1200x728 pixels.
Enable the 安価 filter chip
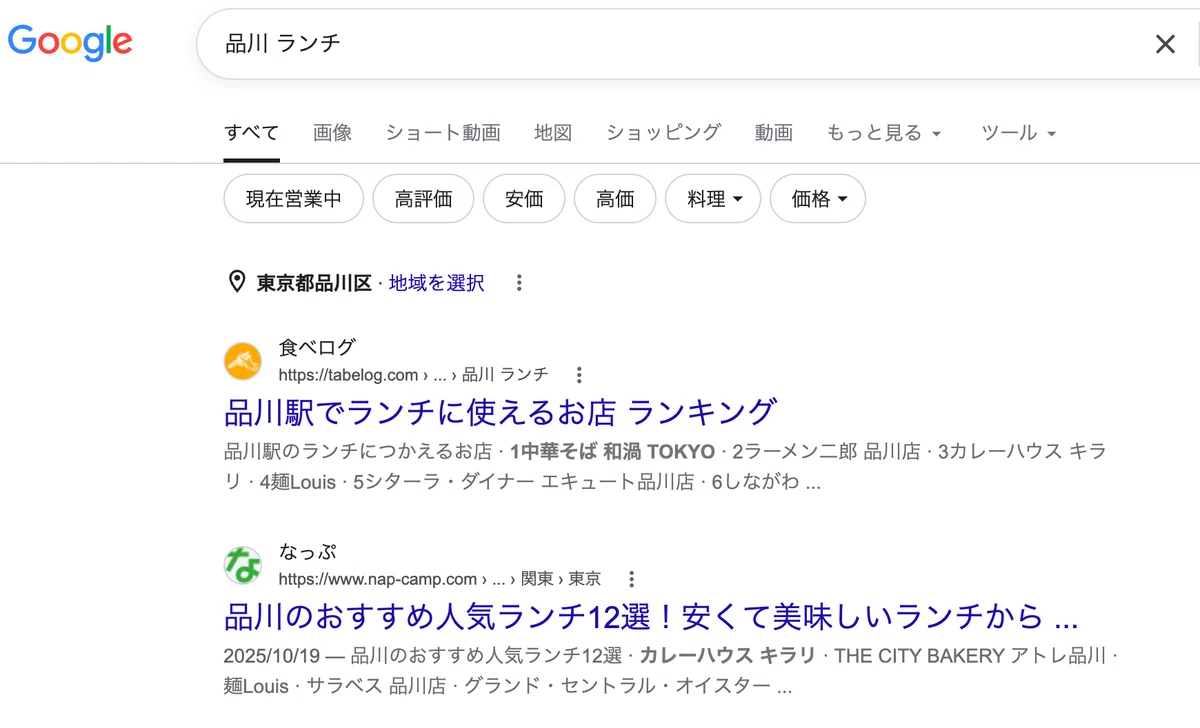pyautogui.click(x=524, y=199)
